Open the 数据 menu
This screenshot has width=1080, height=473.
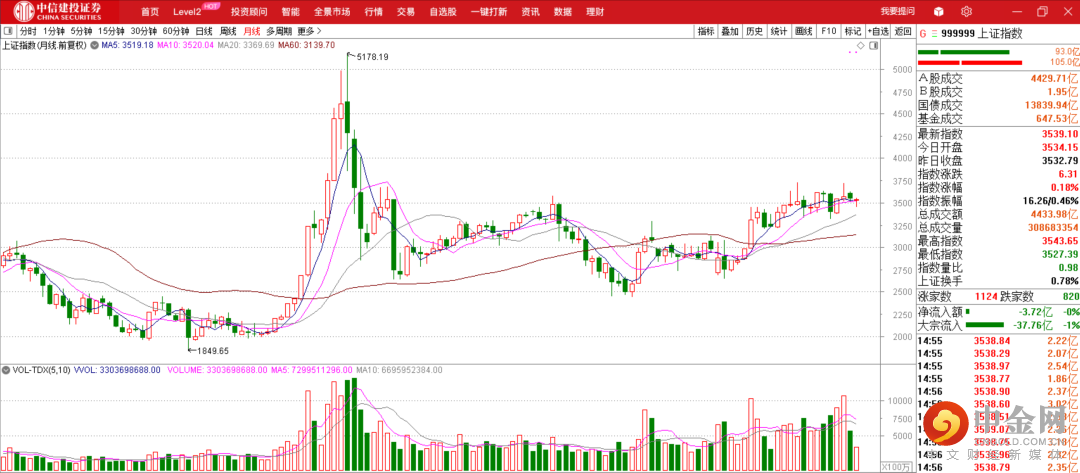[x=563, y=12]
